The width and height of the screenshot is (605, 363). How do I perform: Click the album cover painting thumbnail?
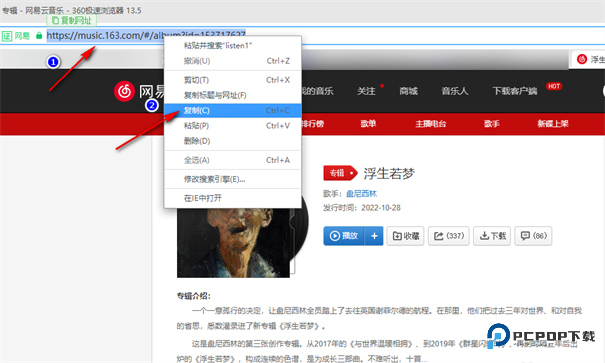click(233, 243)
